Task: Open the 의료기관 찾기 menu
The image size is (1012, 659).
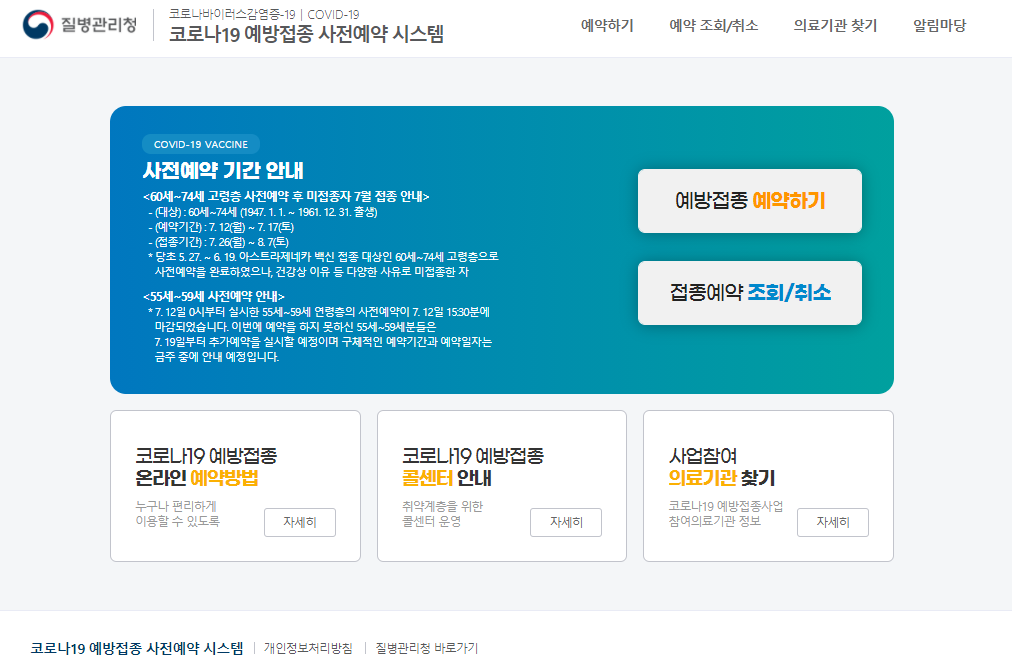Action: (835, 26)
